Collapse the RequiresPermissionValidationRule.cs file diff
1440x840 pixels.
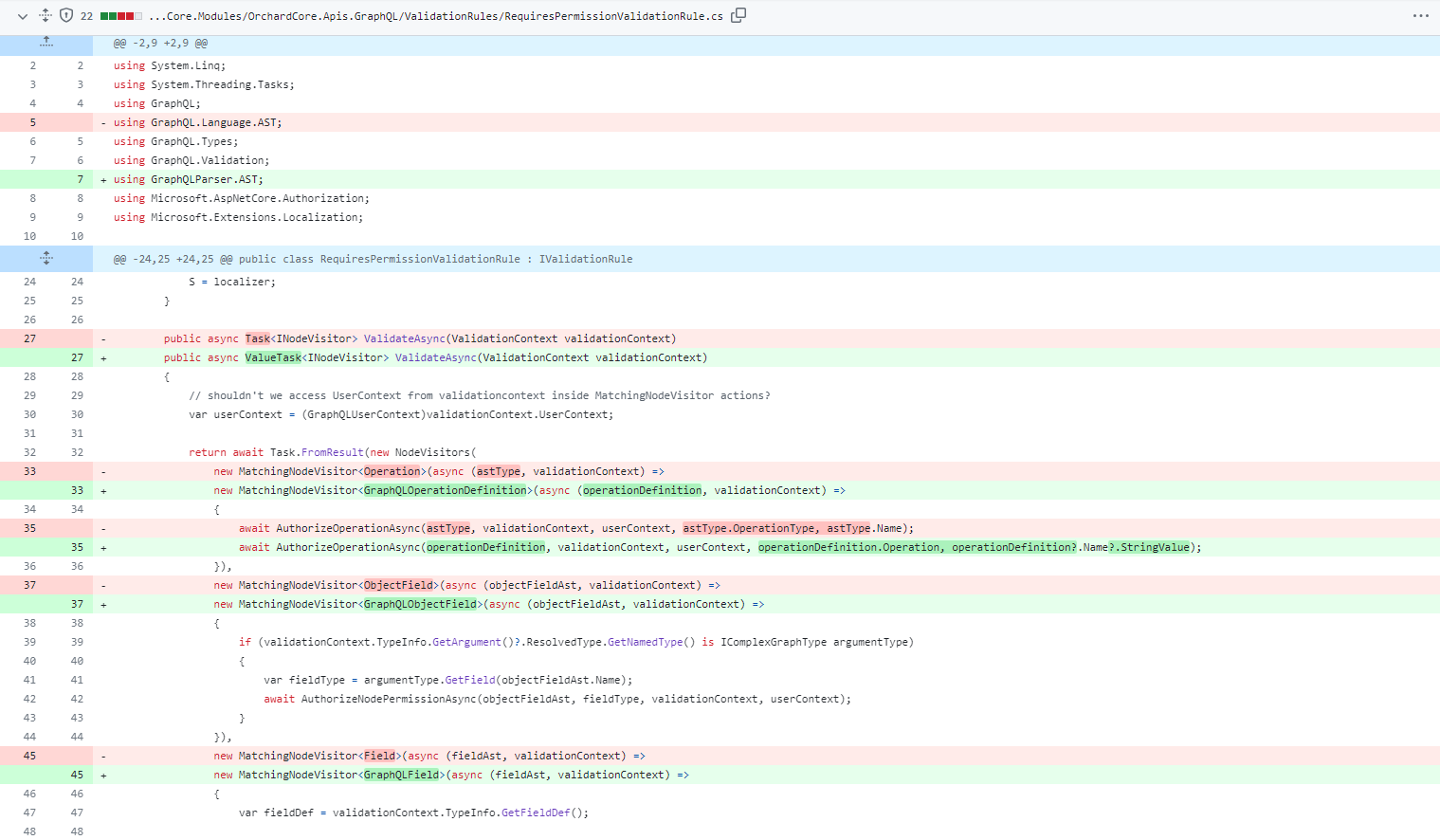click(23, 16)
